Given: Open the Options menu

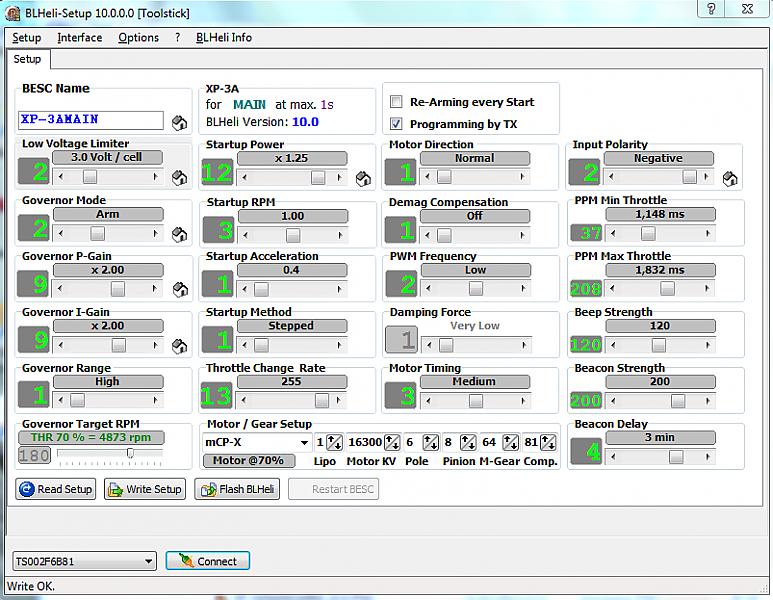Looking at the screenshot, I should tap(138, 38).
